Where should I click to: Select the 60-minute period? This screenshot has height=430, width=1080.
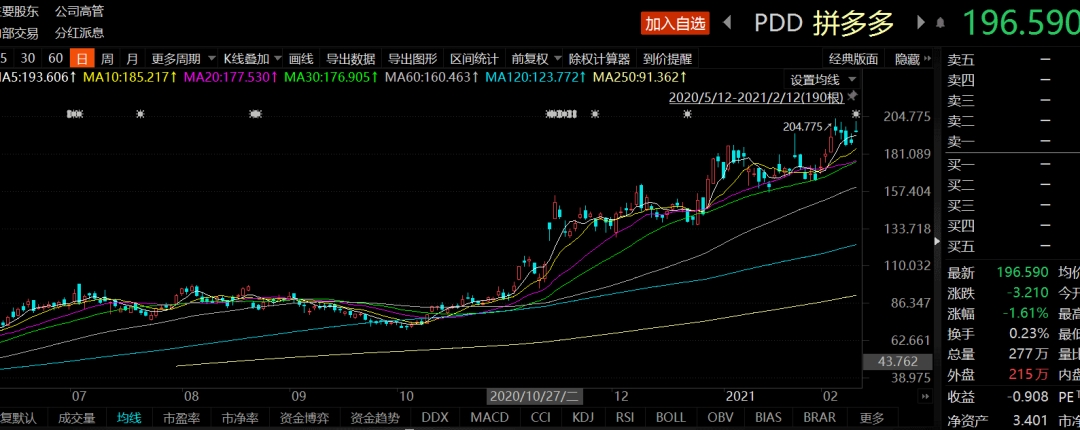coord(56,59)
